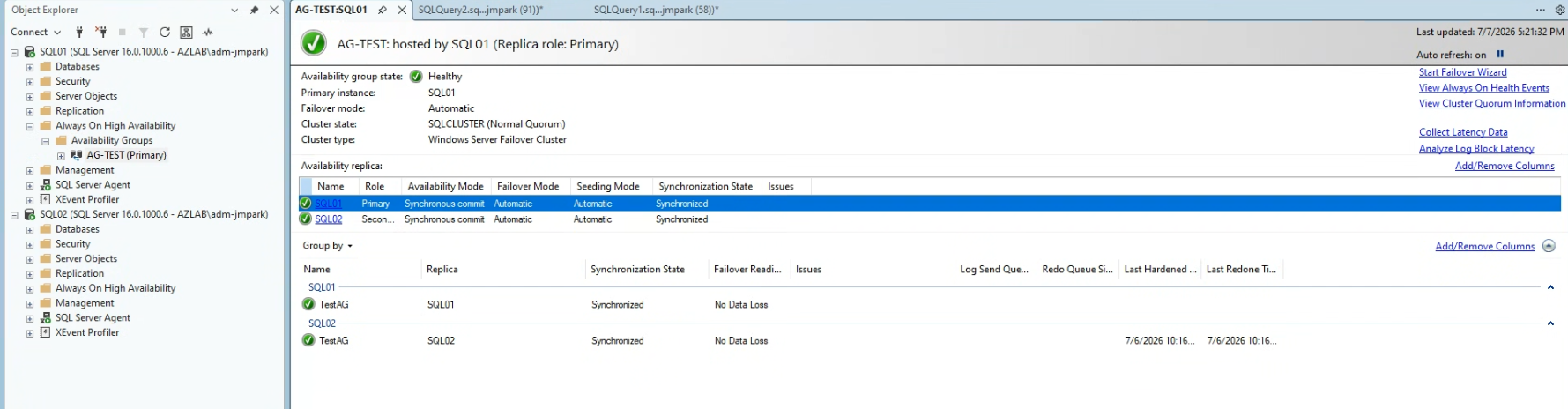Select the AG-TEST:SQL01 dashboard tab
Screen dimensions: 1568x409
(331, 10)
